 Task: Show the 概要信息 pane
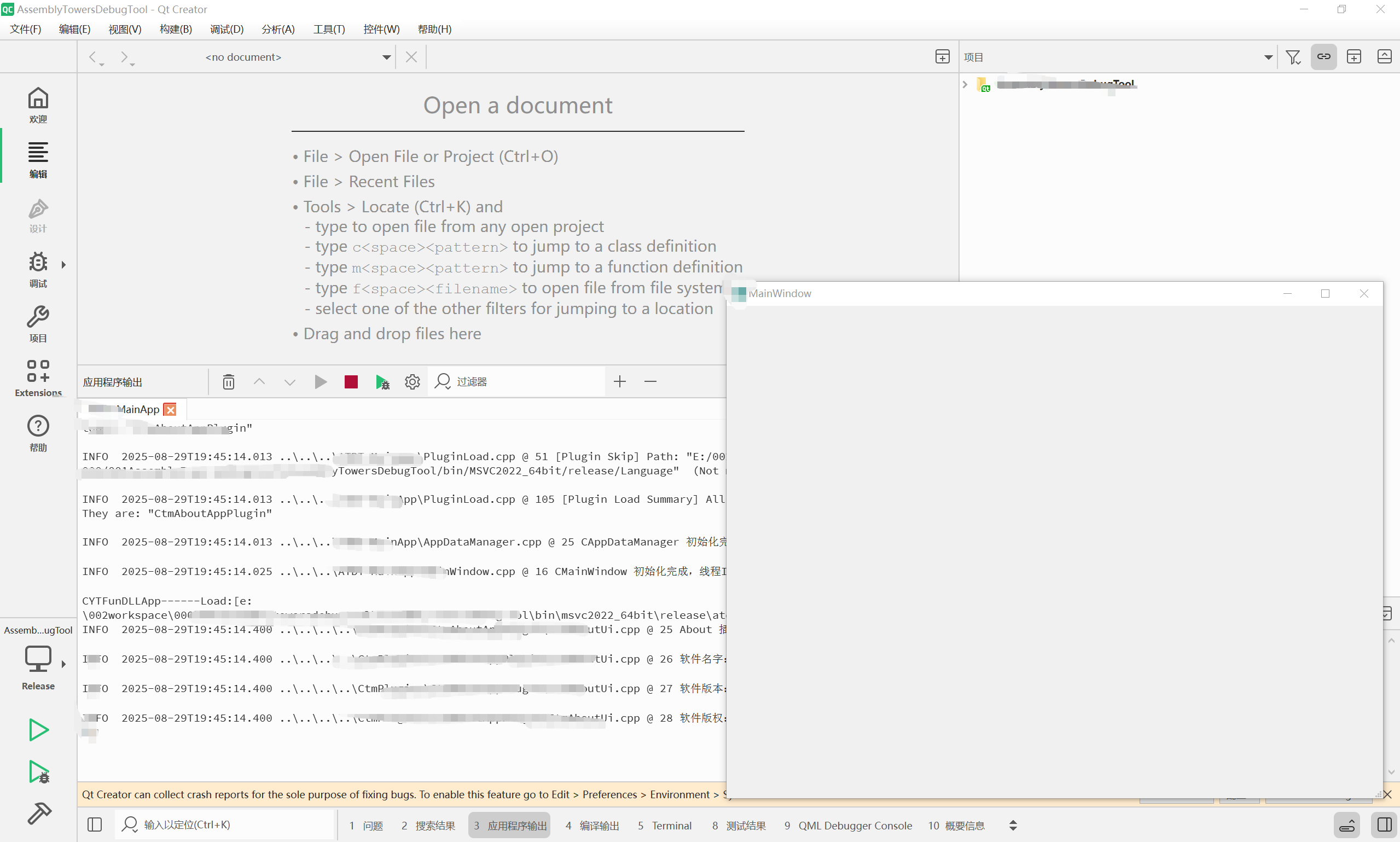point(956,826)
